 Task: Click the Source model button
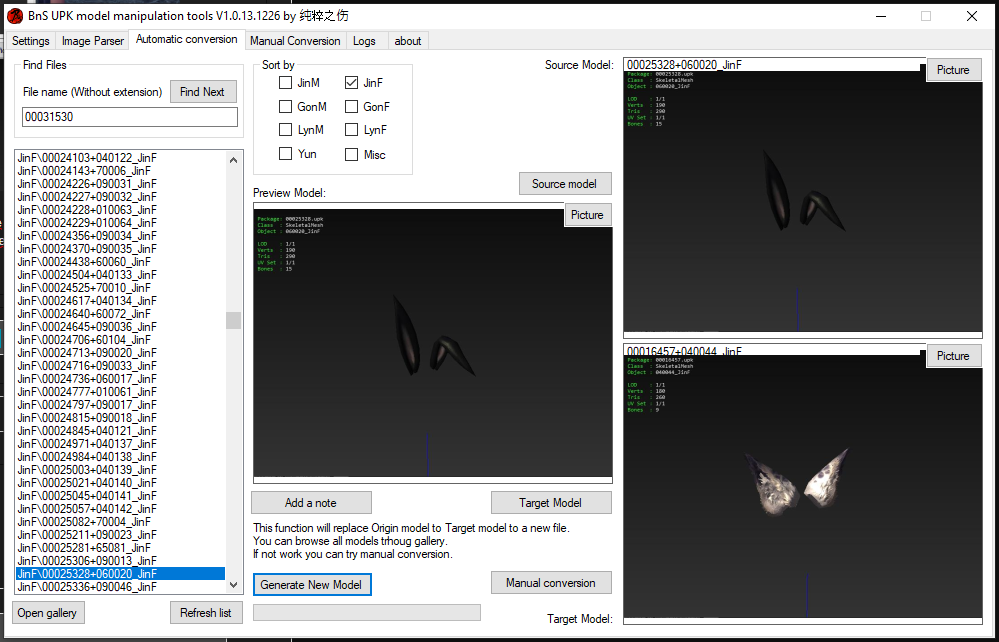(565, 184)
